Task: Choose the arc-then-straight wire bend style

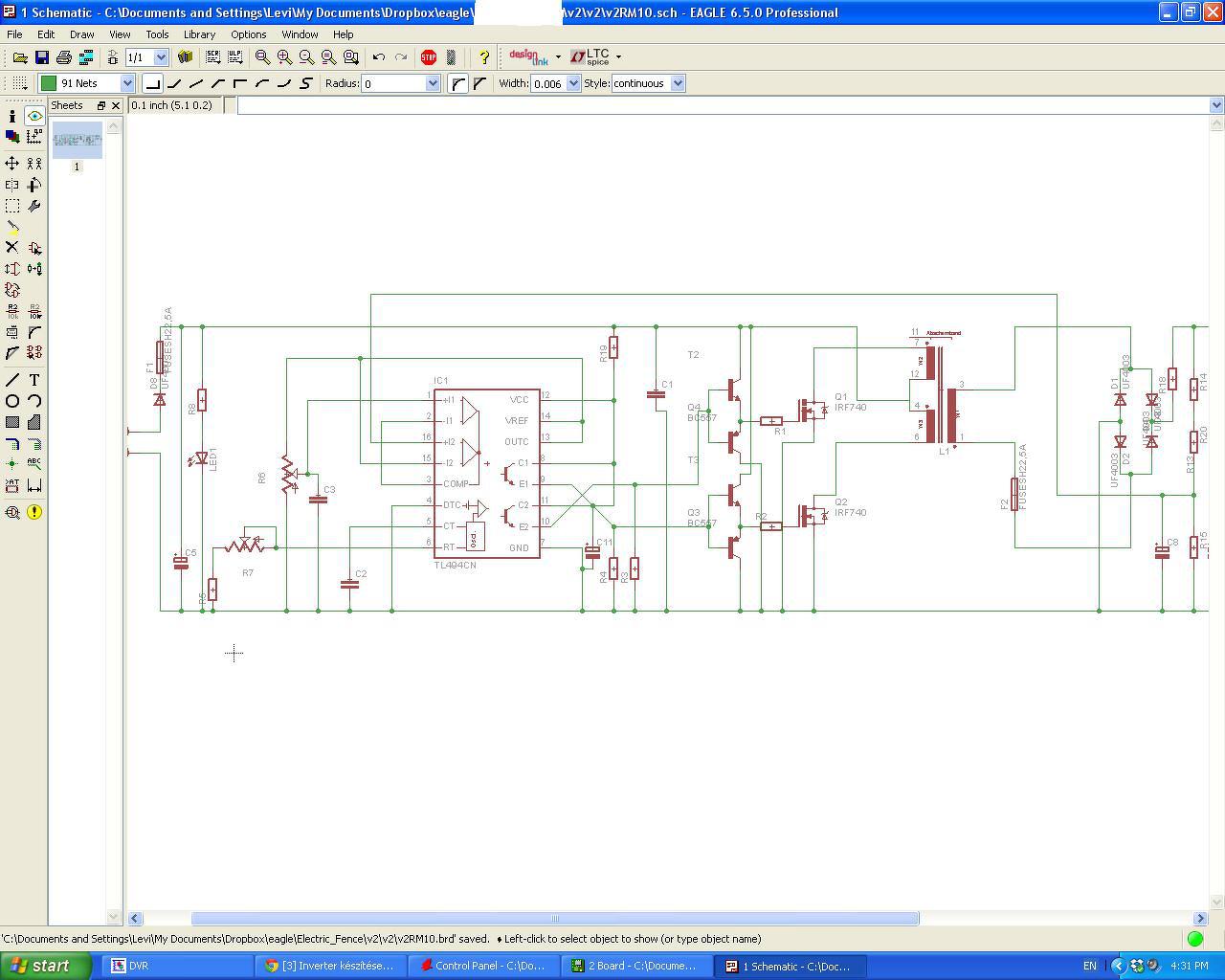Action: point(262,83)
